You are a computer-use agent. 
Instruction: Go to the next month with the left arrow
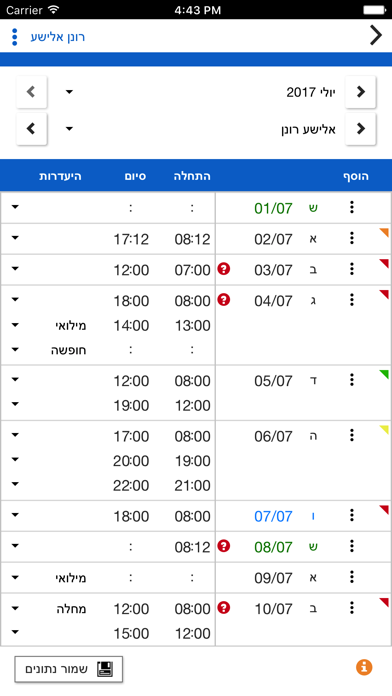[x=32, y=92]
